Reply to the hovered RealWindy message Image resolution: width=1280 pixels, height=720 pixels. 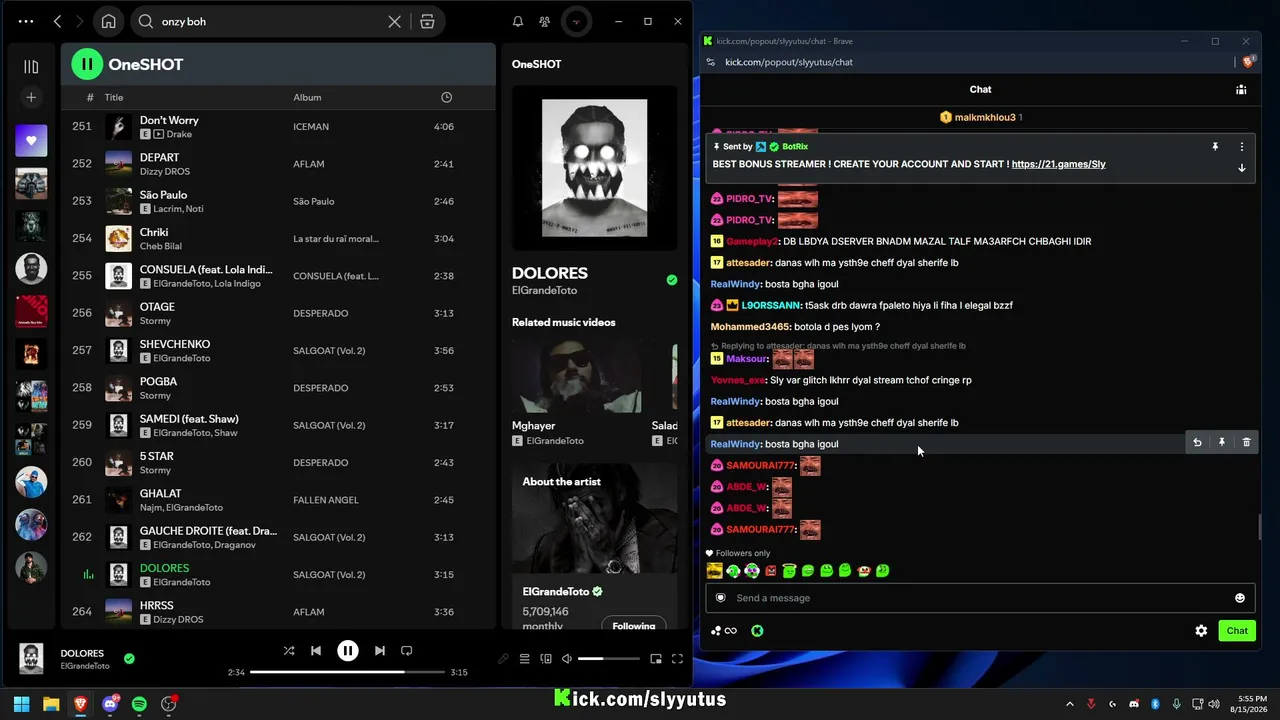(1197, 442)
